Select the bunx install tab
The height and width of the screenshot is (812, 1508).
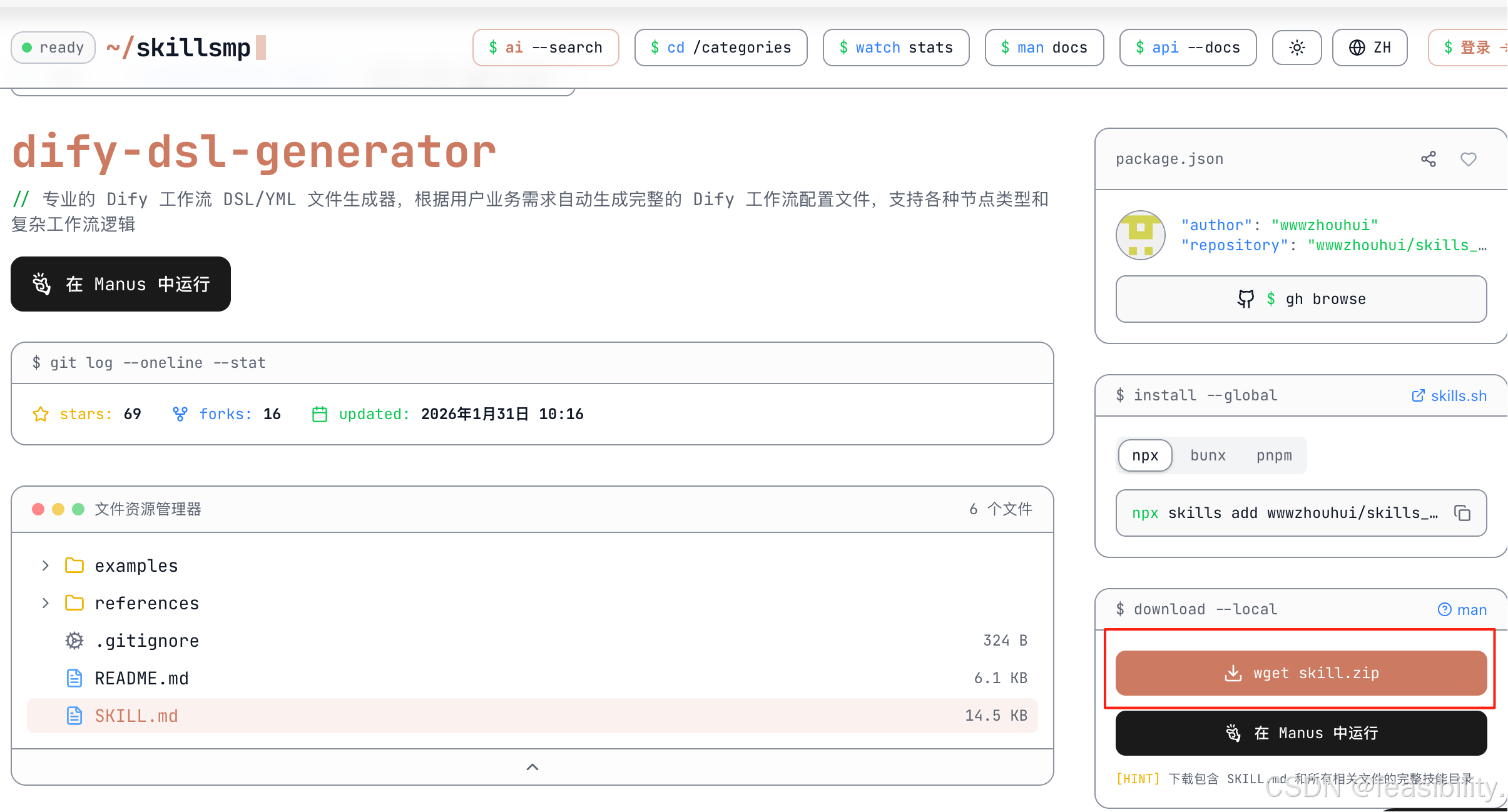[x=1208, y=455]
